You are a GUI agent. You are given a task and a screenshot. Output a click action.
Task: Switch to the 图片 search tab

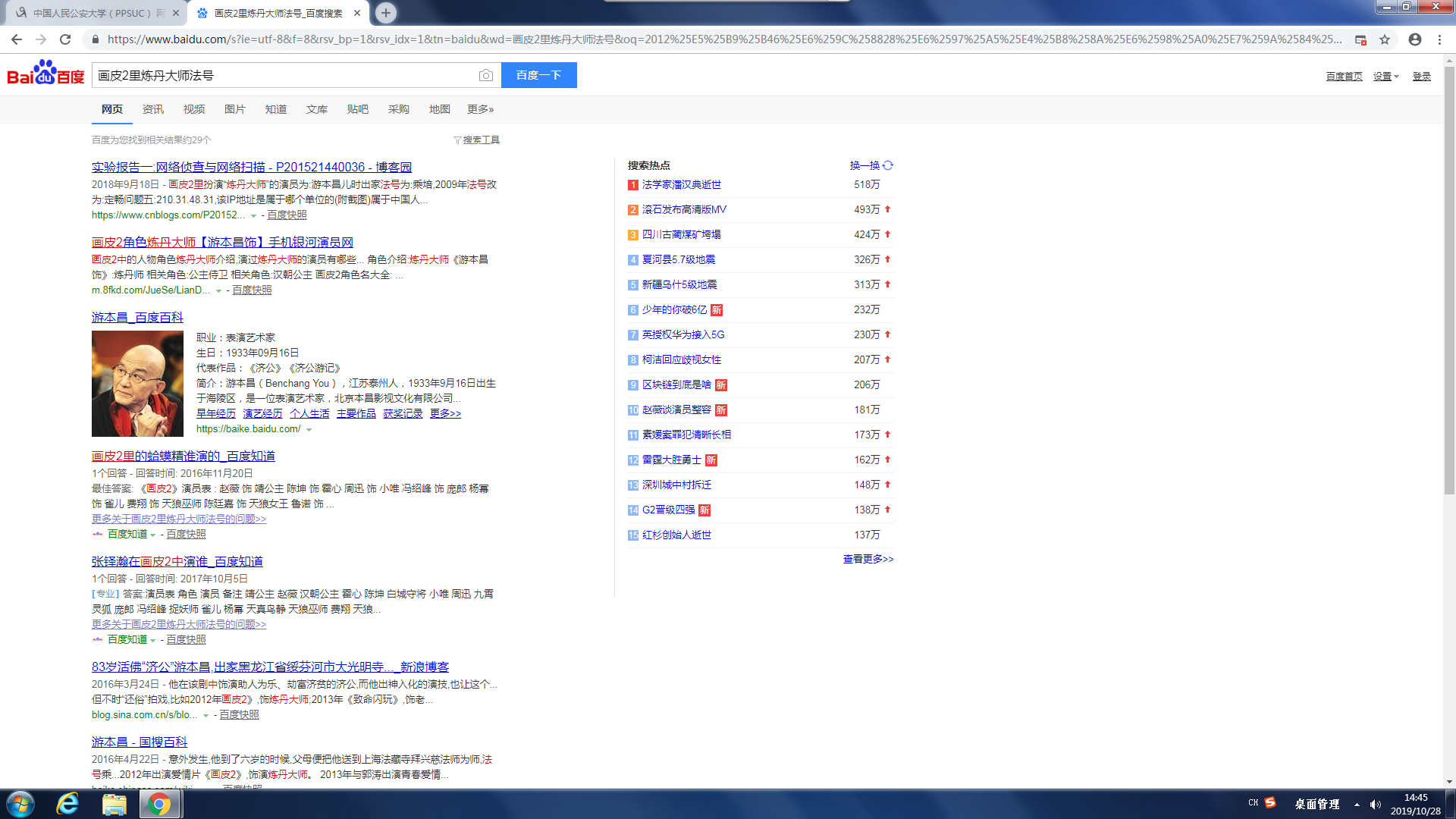(x=234, y=109)
